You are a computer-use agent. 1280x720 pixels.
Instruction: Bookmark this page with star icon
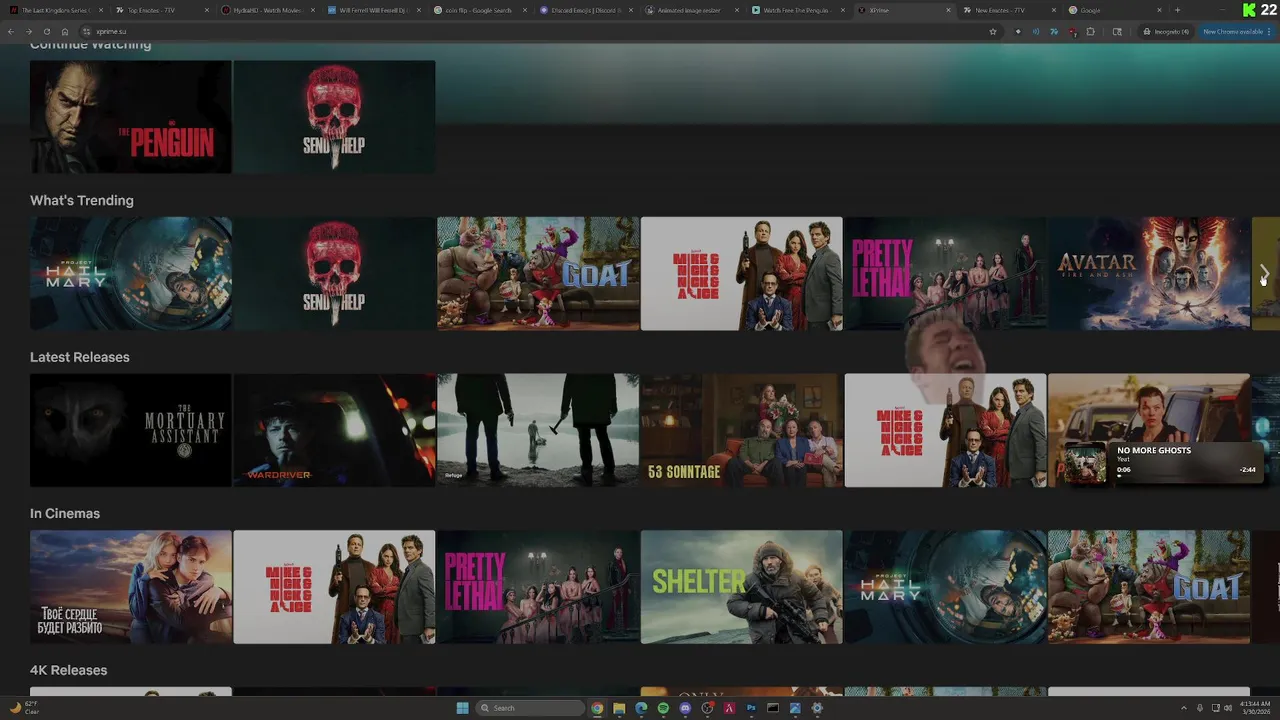[x=993, y=32]
